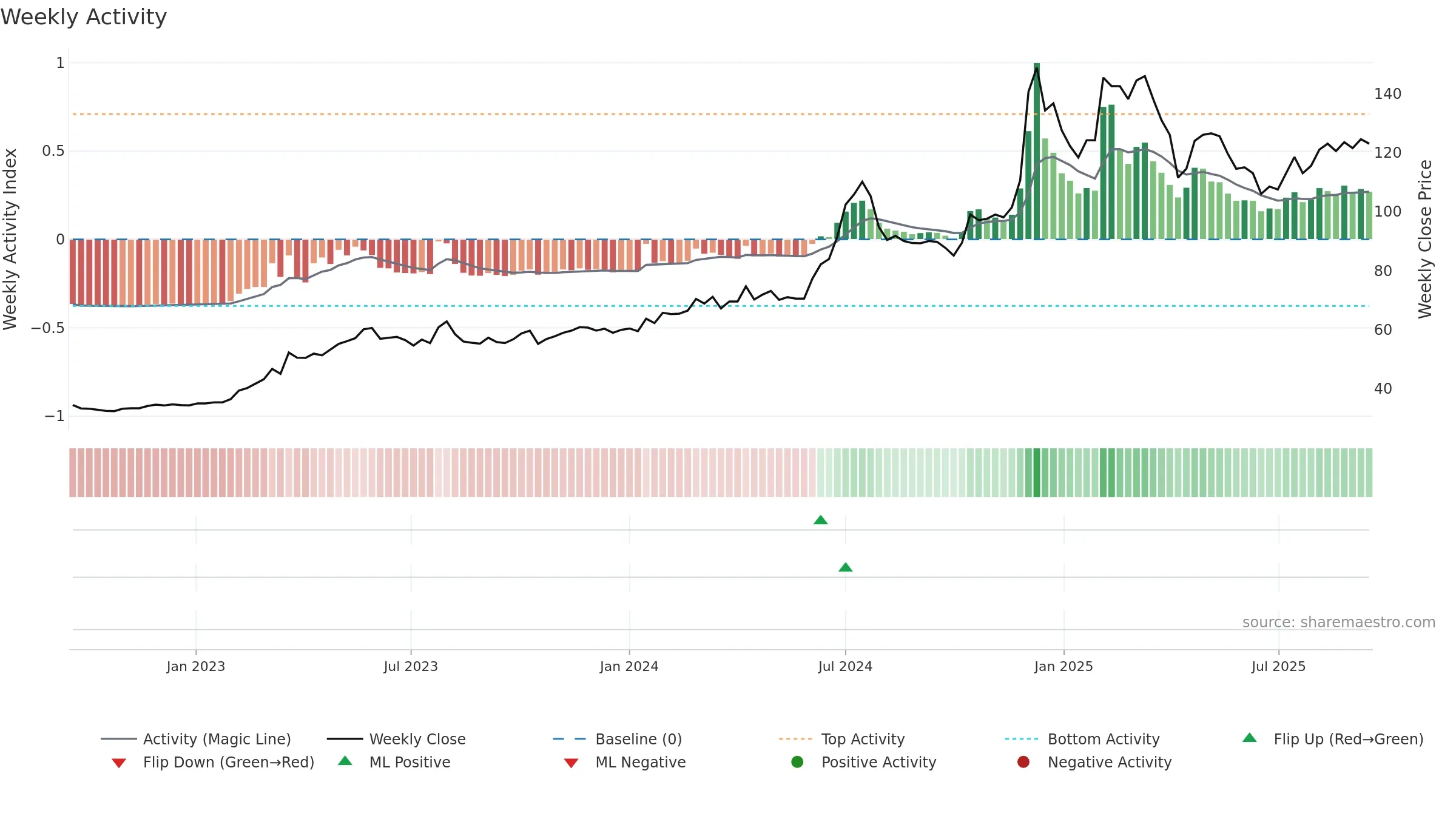Click the Weekly Activity Index axis title
Screen dimensions: 1456x819
pos(10,239)
